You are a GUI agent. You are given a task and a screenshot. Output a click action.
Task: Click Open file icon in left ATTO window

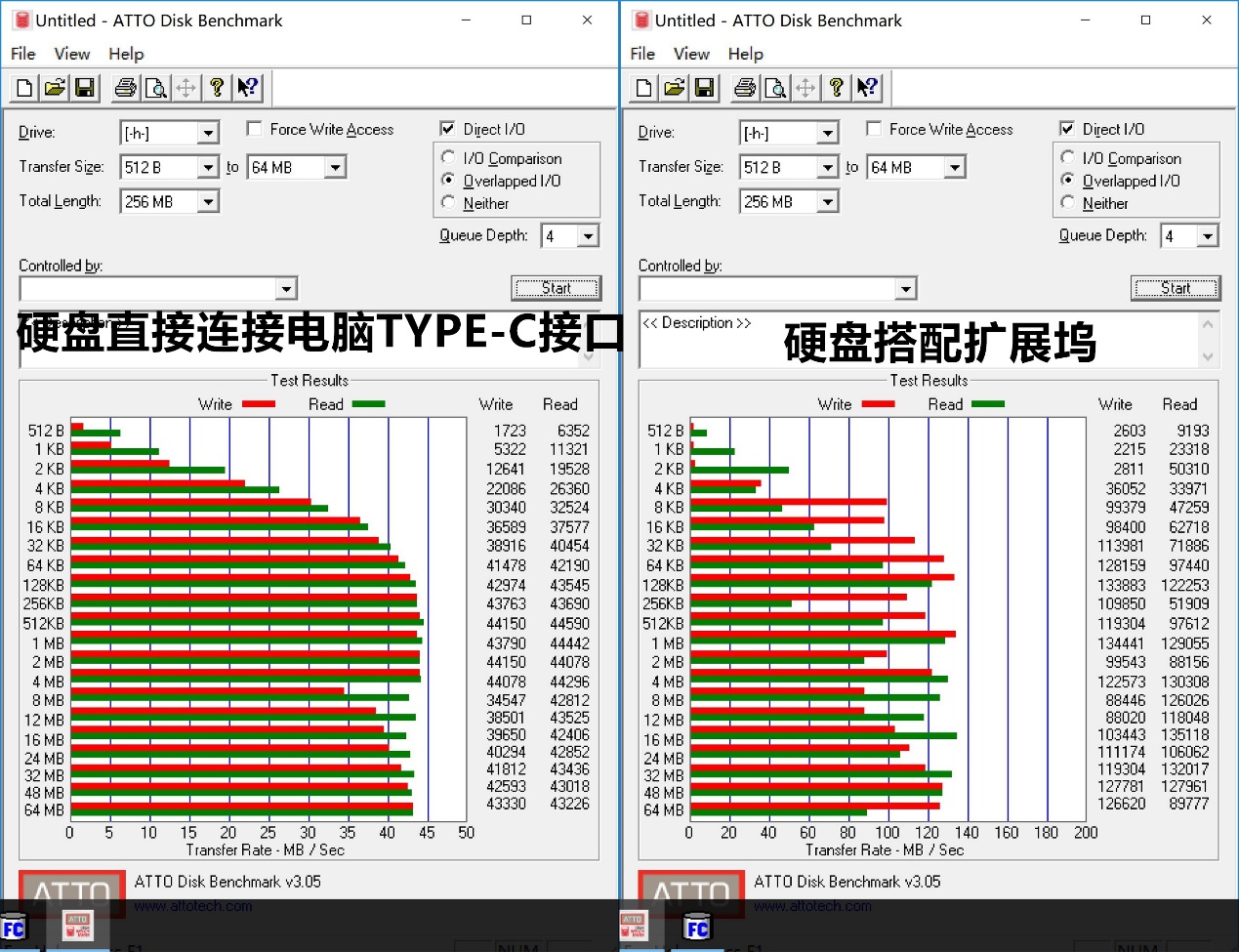click(55, 88)
